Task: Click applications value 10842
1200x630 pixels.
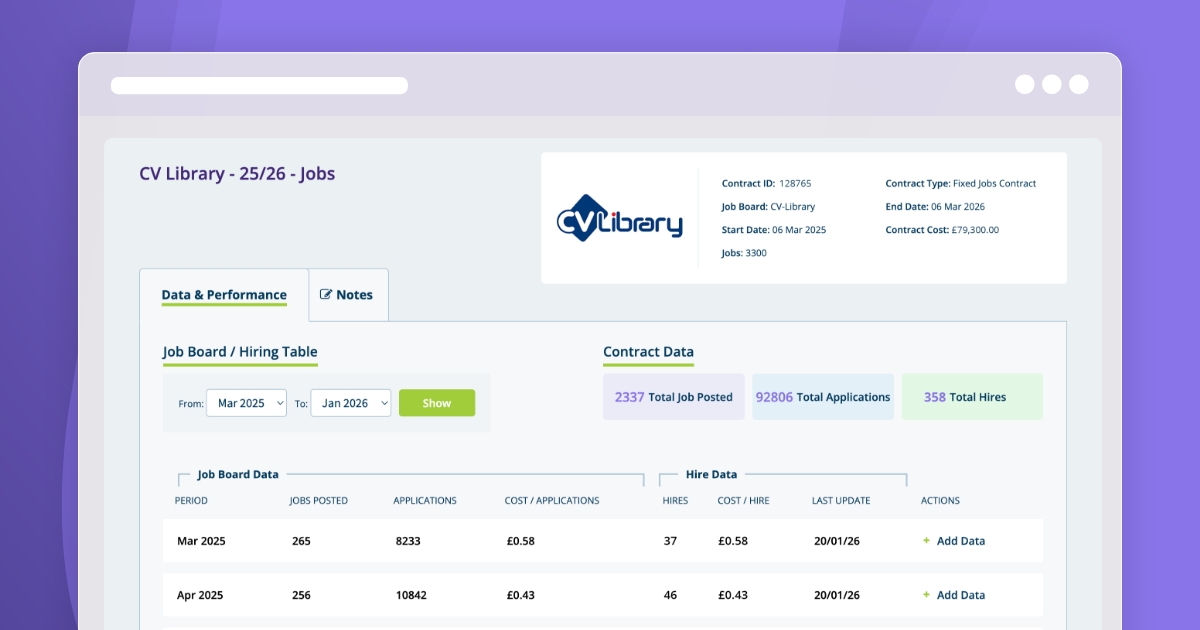Action: click(x=411, y=595)
